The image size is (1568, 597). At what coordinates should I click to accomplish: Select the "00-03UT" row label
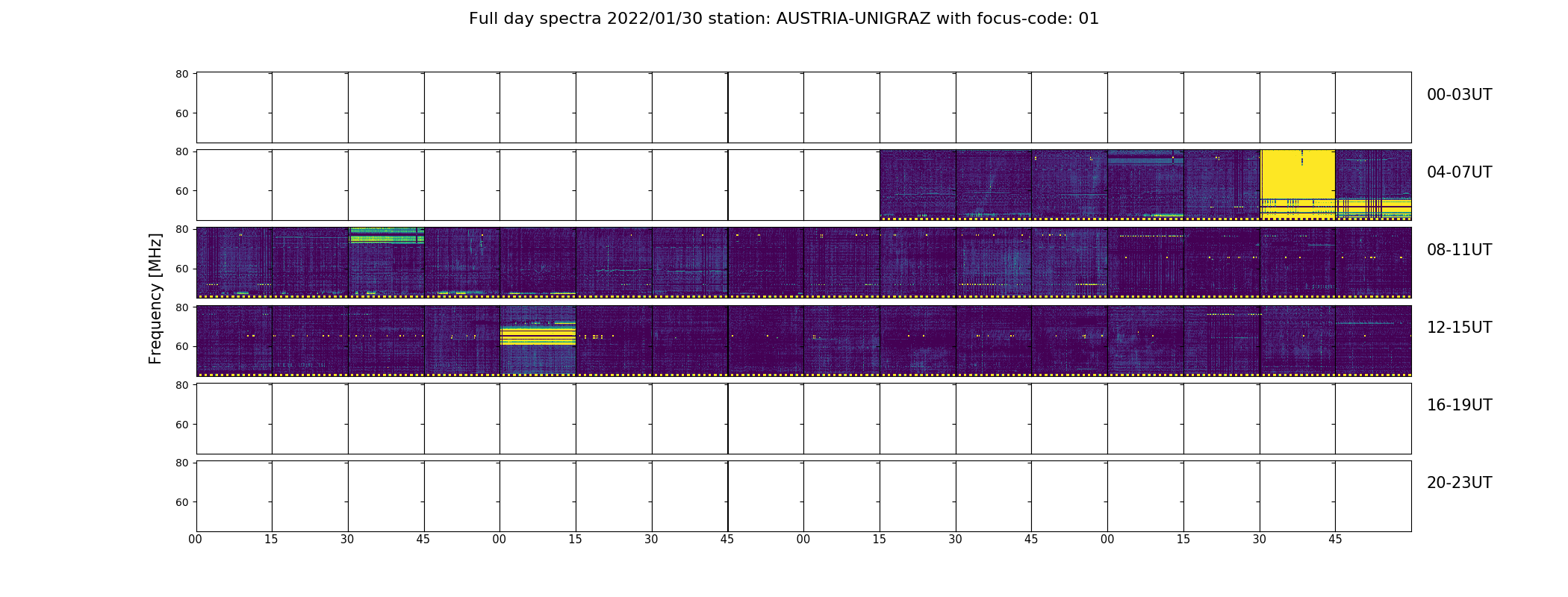tap(1459, 95)
